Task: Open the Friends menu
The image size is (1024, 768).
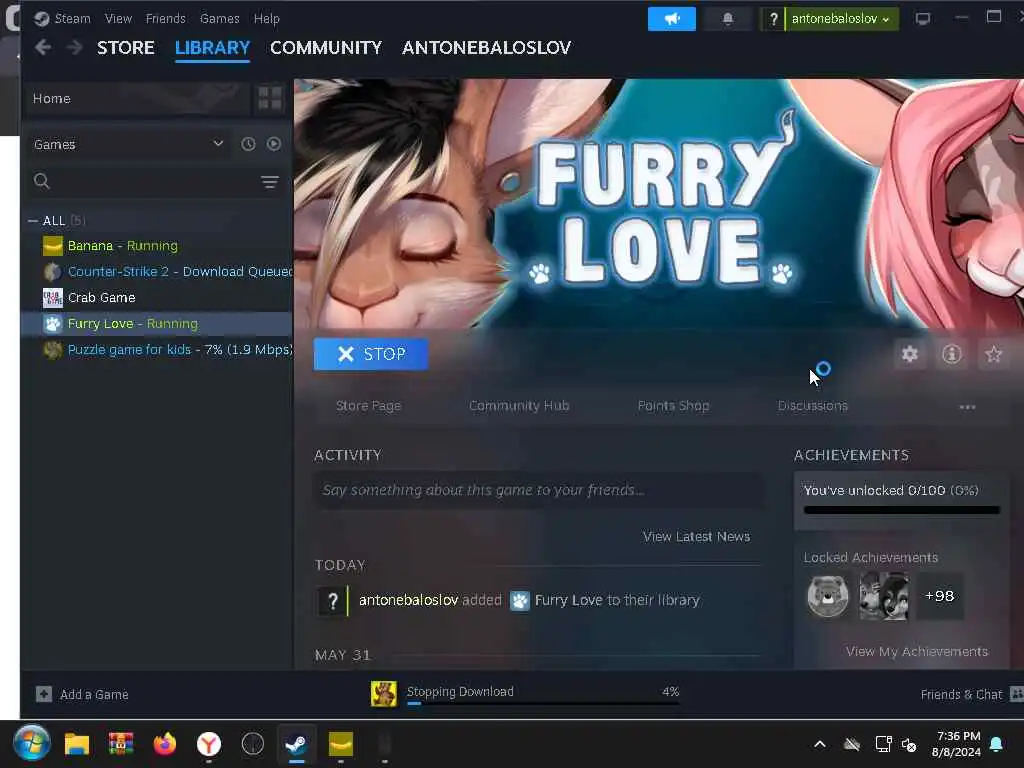Action: 165,18
